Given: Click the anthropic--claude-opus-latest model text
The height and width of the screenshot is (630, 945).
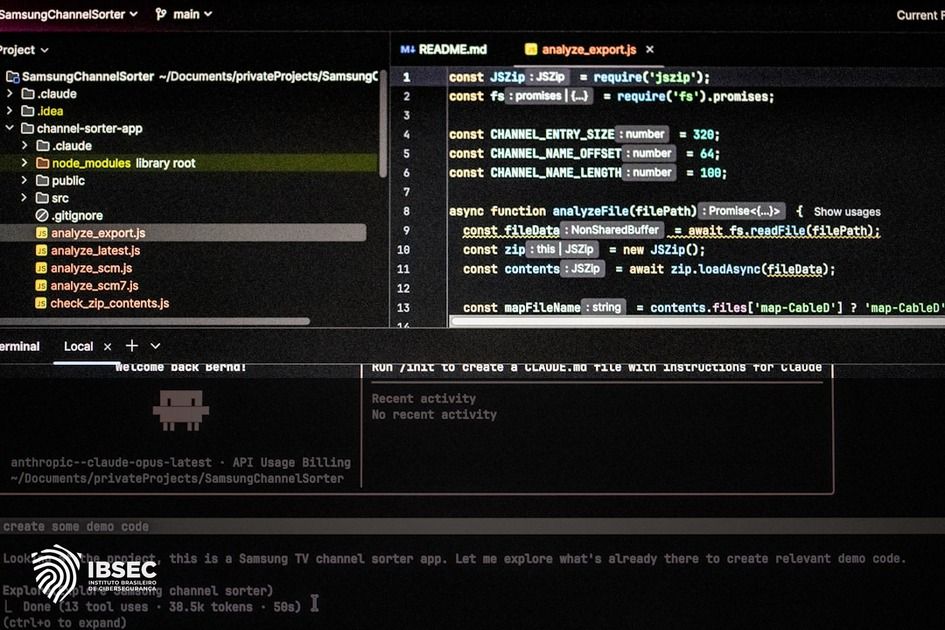Looking at the screenshot, I should (x=111, y=462).
